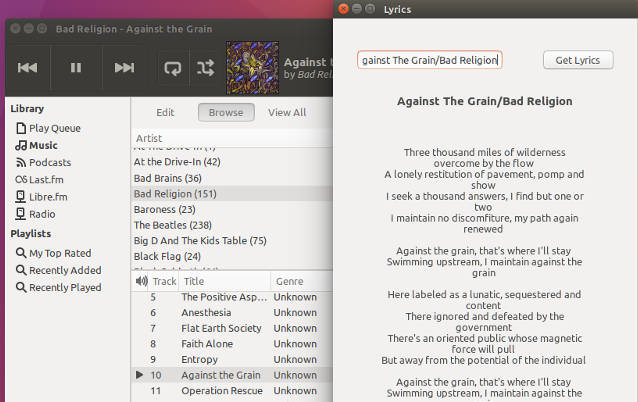
Task: Click Unknown genre of Anesthesia row
Action: [x=295, y=312]
